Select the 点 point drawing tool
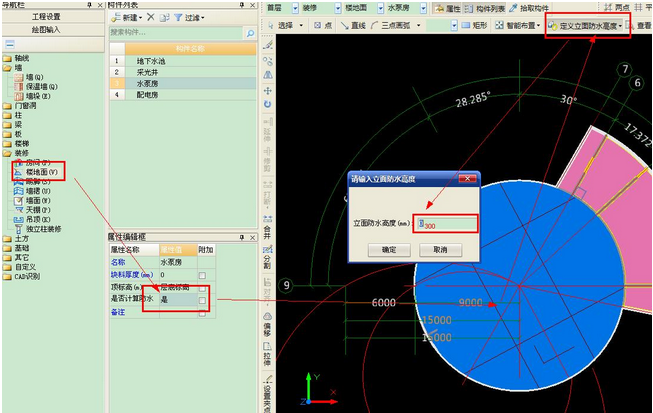 [323, 25]
